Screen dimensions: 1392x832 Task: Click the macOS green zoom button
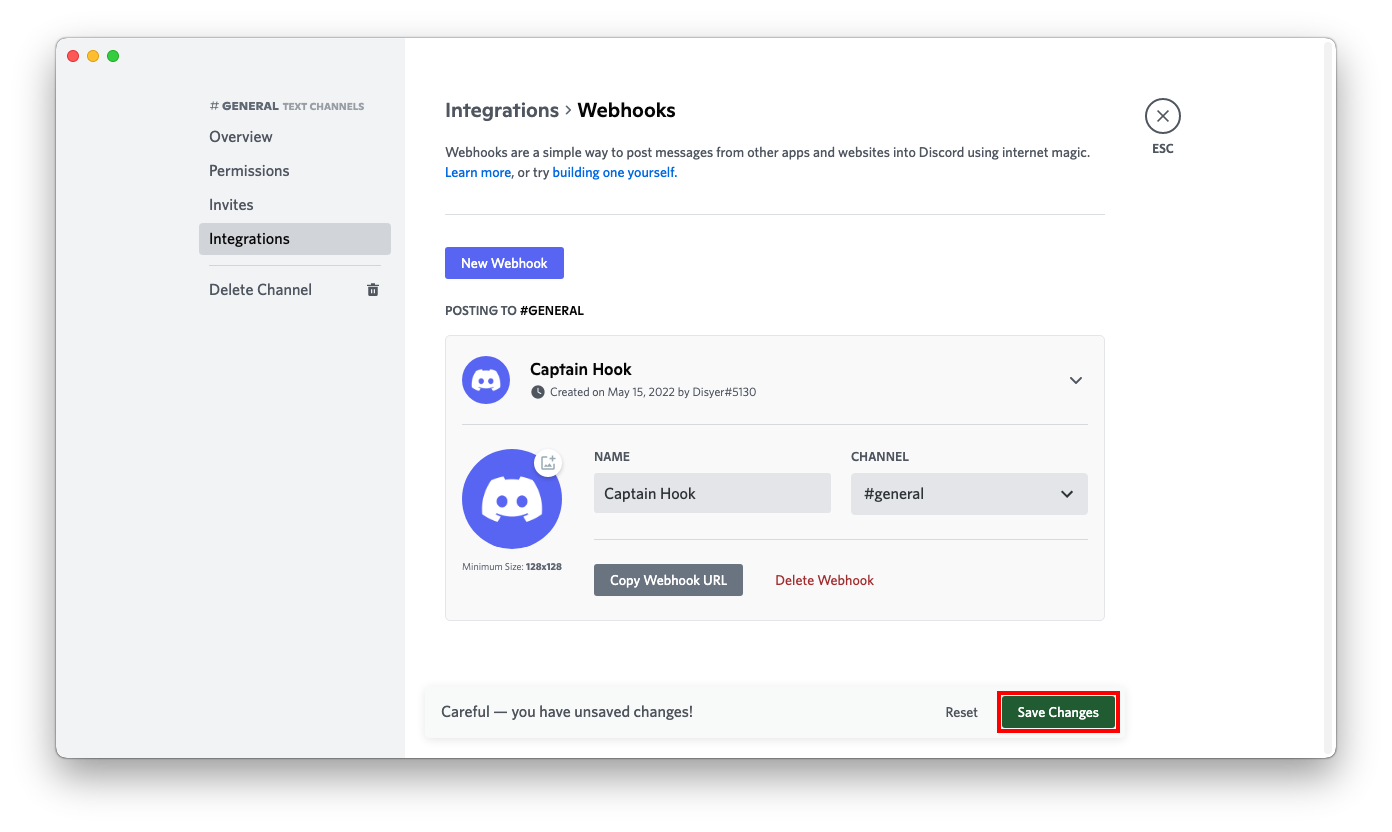coord(113,56)
